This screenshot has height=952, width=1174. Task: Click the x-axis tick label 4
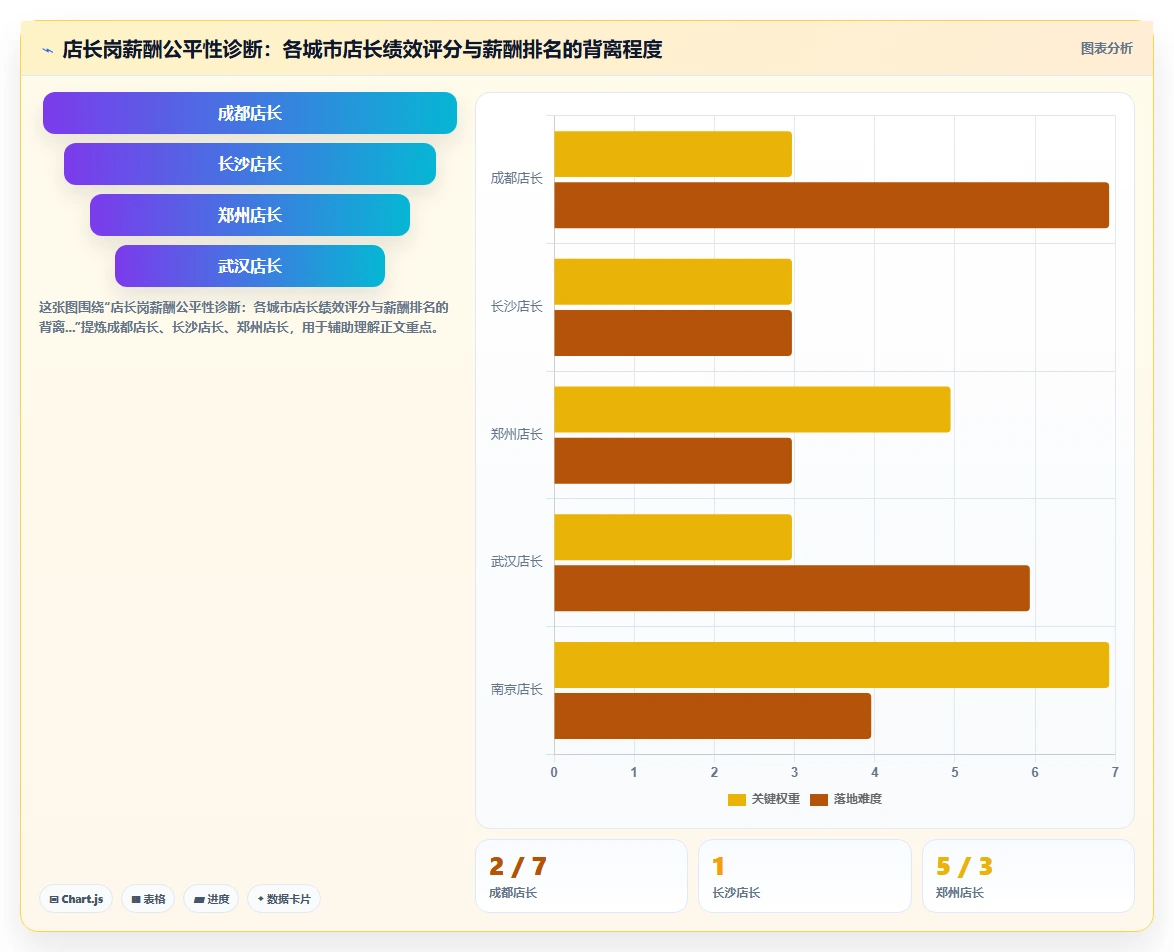tap(875, 772)
